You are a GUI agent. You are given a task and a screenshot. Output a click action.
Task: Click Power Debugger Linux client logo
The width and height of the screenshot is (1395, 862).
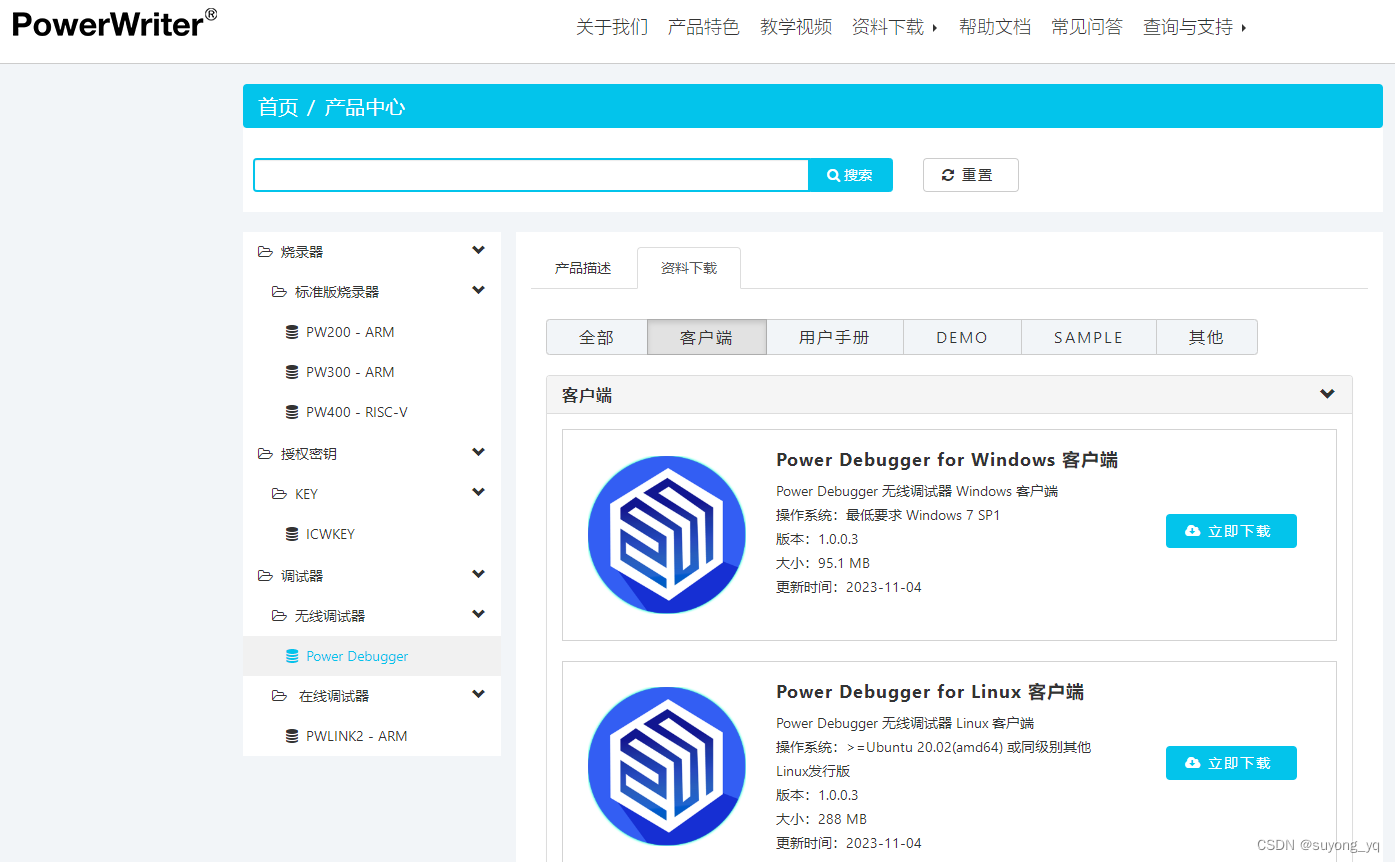(667, 766)
